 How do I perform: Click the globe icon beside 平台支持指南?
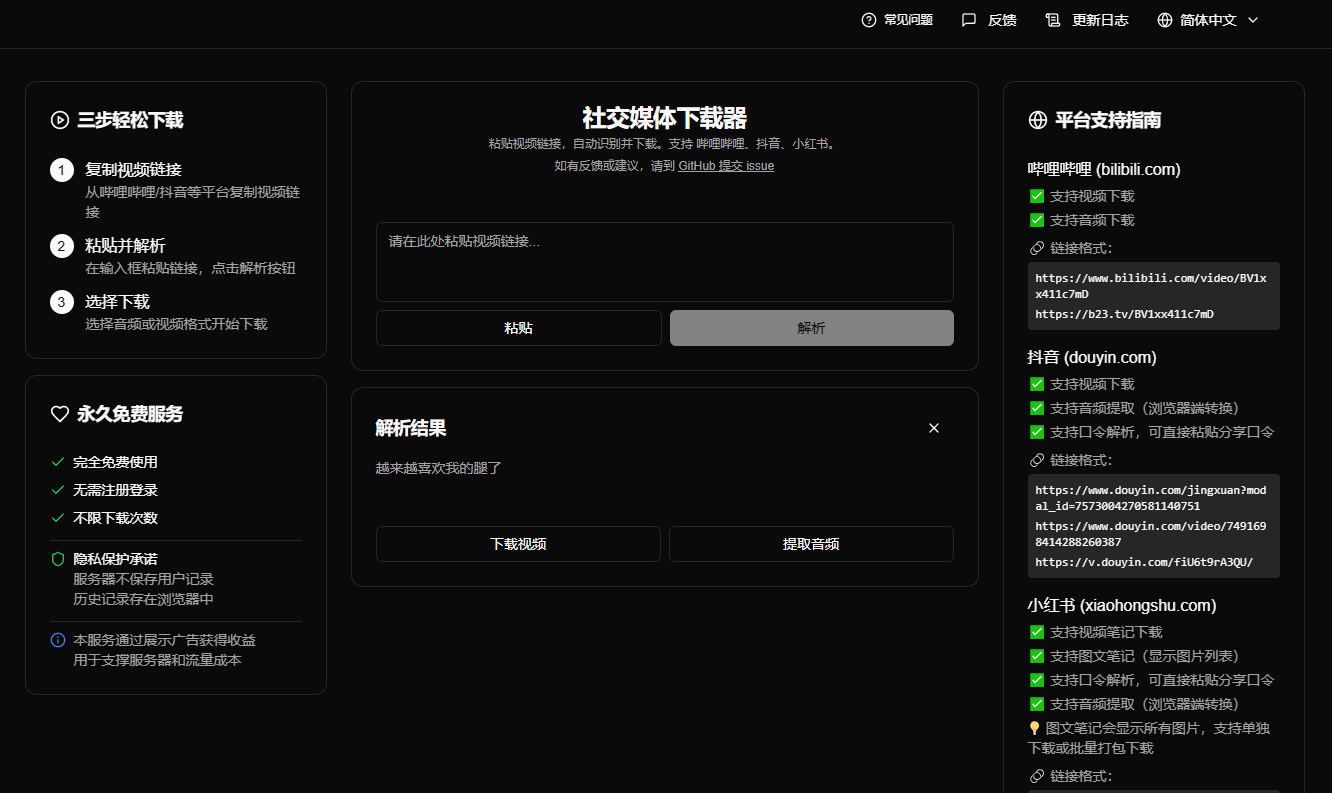tap(1037, 120)
